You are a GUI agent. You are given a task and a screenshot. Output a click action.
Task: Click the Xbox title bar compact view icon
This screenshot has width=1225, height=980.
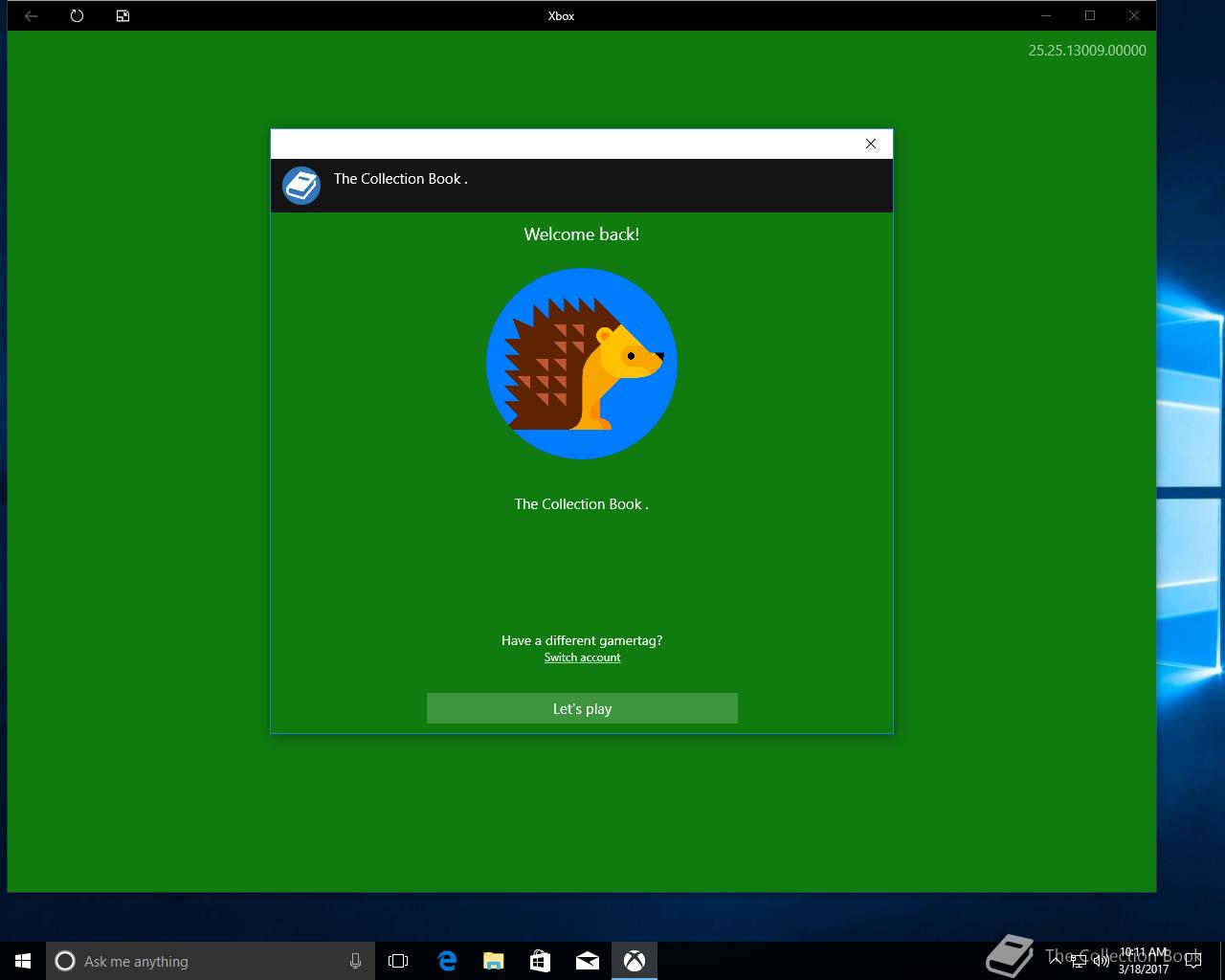[122, 15]
